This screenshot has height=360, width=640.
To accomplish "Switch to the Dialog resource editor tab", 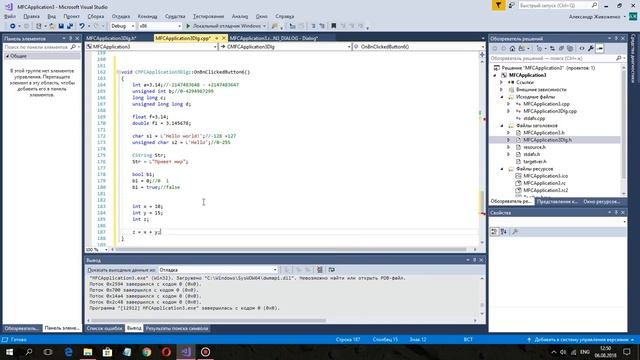I will (273, 38).
